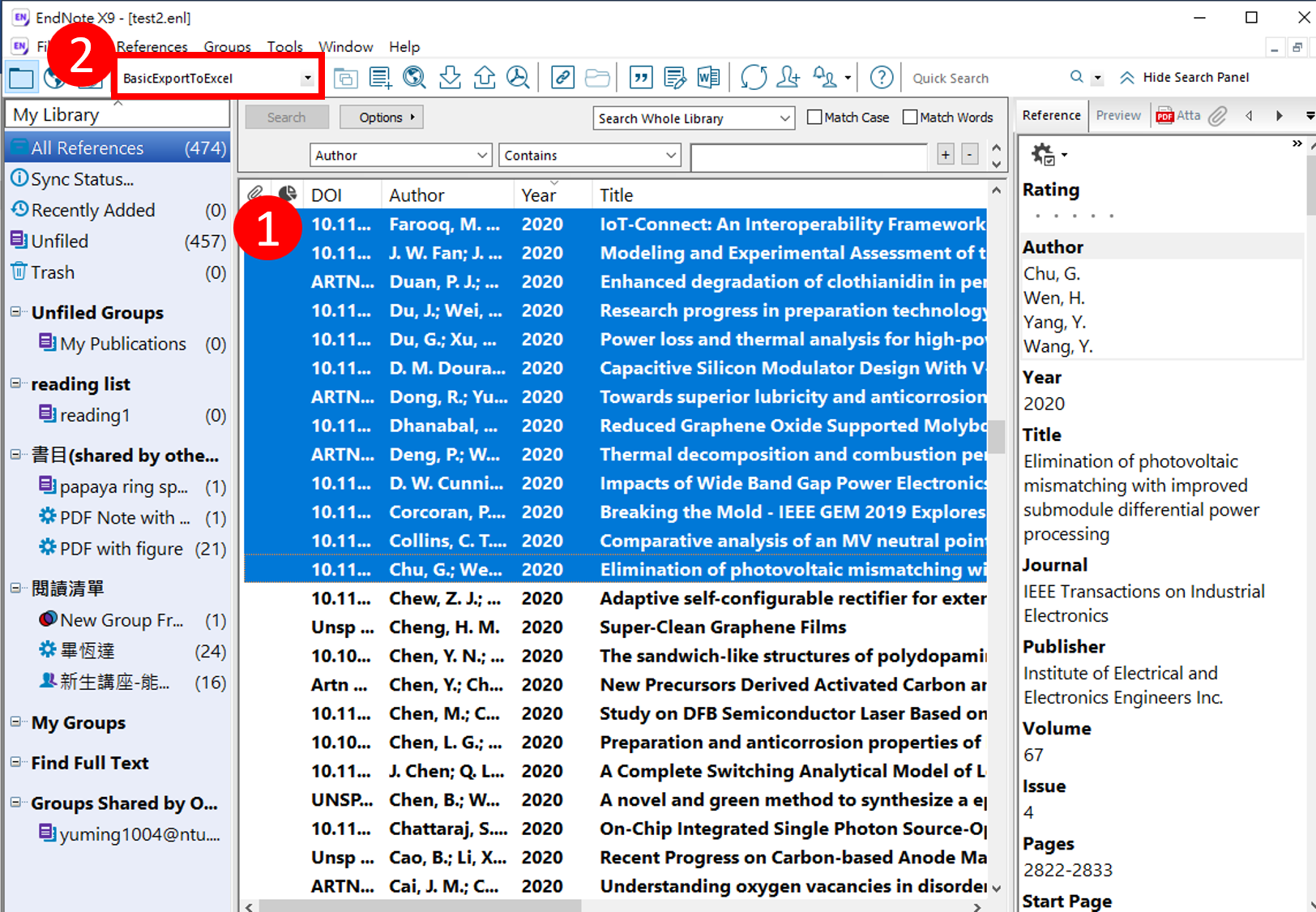Open Online Search globe icon
The height and width of the screenshot is (912, 1316).
tap(414, 78)
